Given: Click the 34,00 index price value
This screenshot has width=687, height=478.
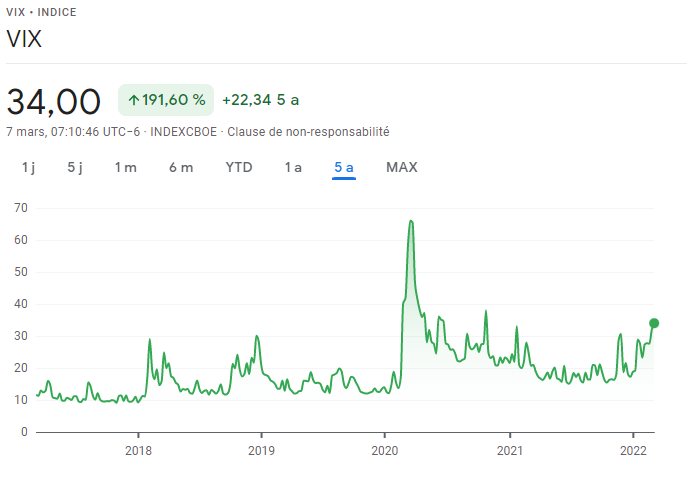Looking at the screenshot, I should click(54, 101).
